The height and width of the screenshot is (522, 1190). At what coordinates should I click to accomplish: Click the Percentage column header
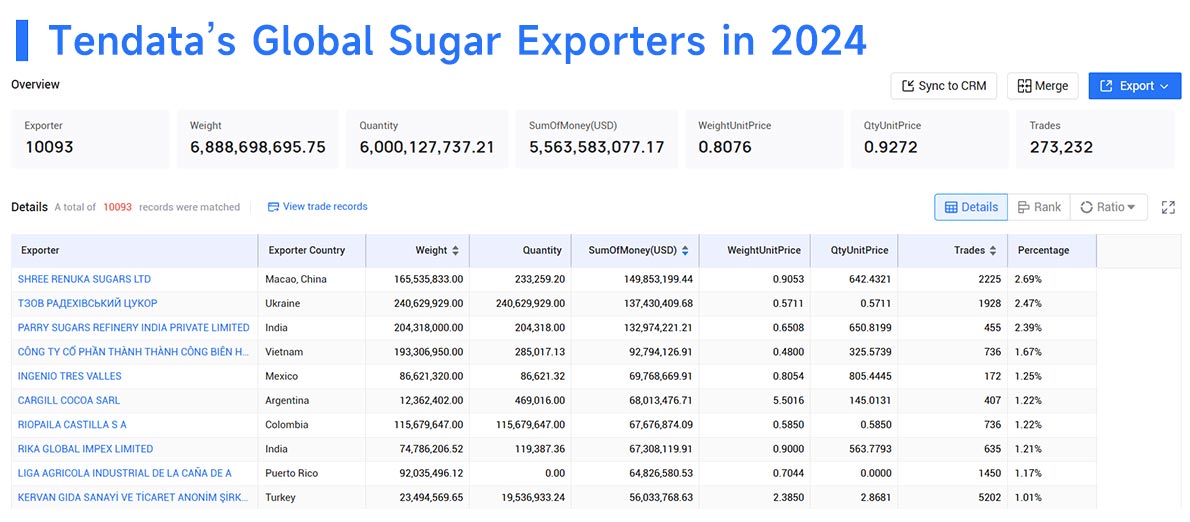[1052, 250]
